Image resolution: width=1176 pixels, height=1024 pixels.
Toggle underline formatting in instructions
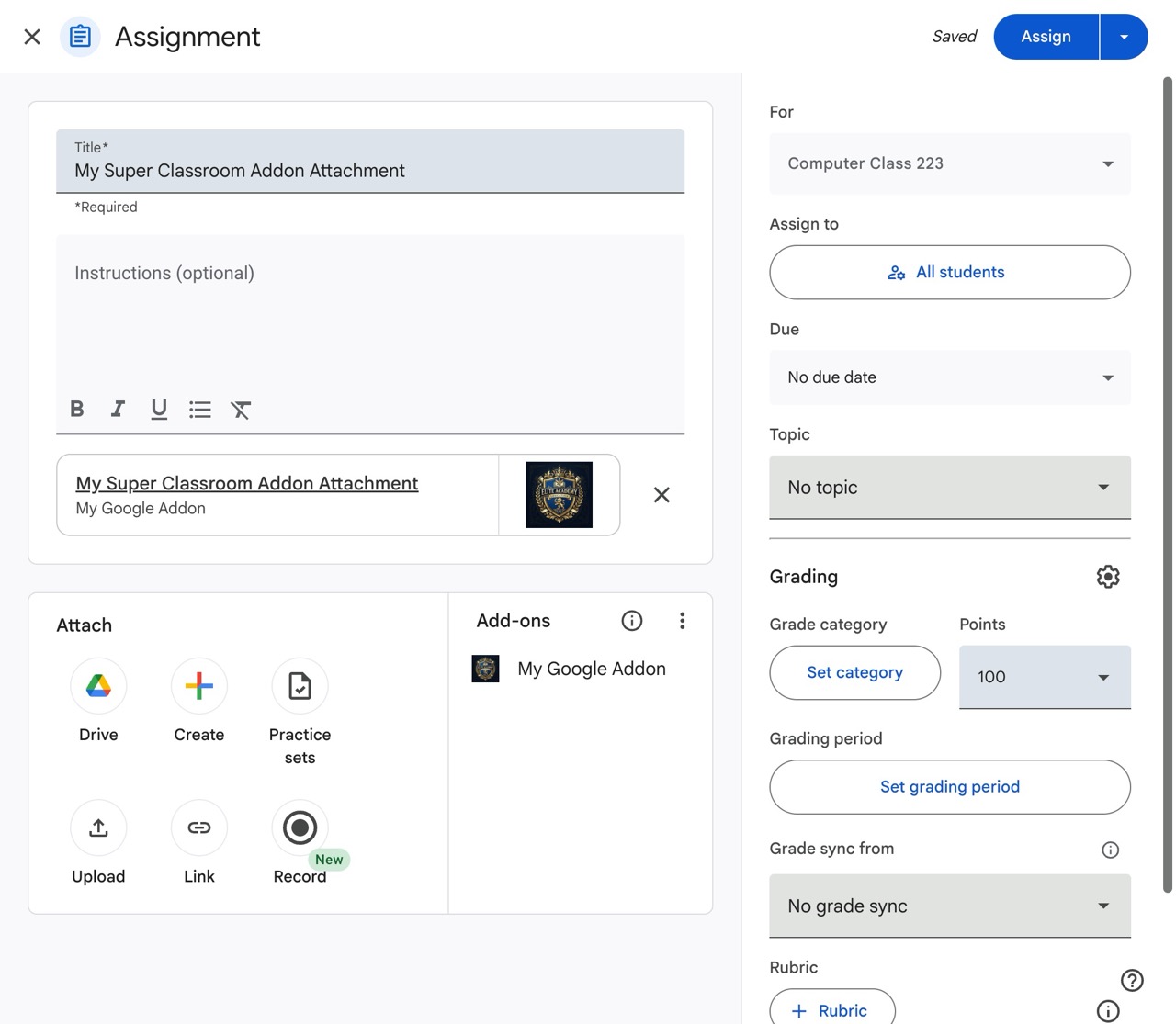[x=159, y=409]
